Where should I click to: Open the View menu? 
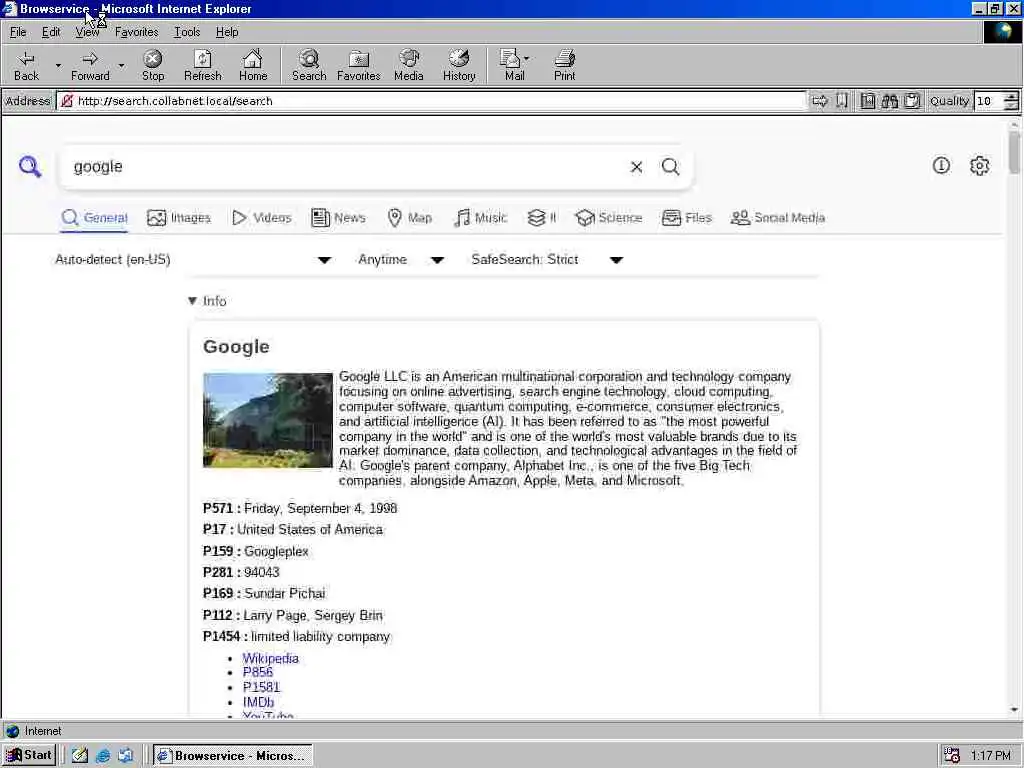[x=87, y=32]
